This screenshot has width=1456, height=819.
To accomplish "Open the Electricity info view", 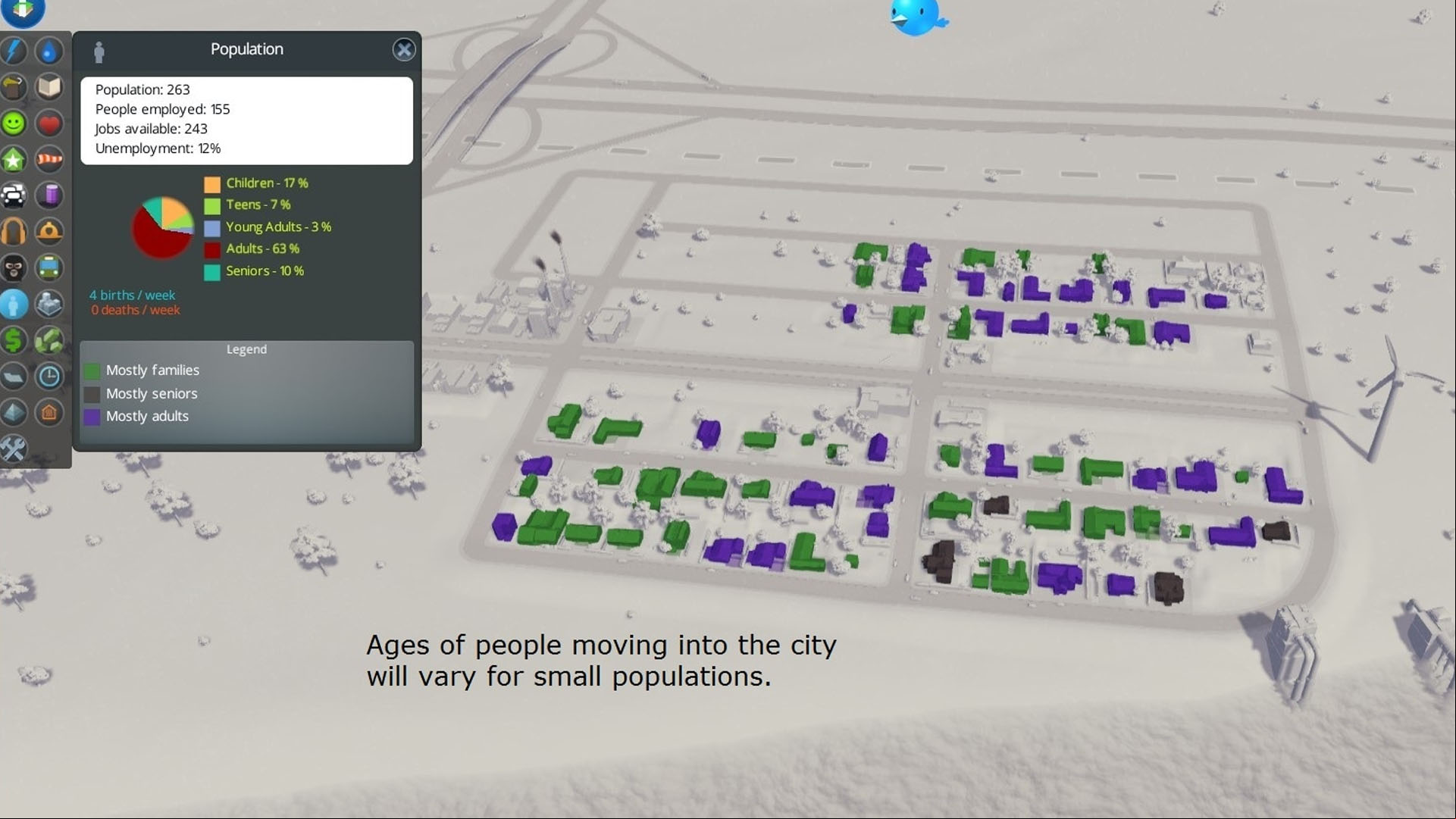I will pyautogui.click(x=14, y=51).
